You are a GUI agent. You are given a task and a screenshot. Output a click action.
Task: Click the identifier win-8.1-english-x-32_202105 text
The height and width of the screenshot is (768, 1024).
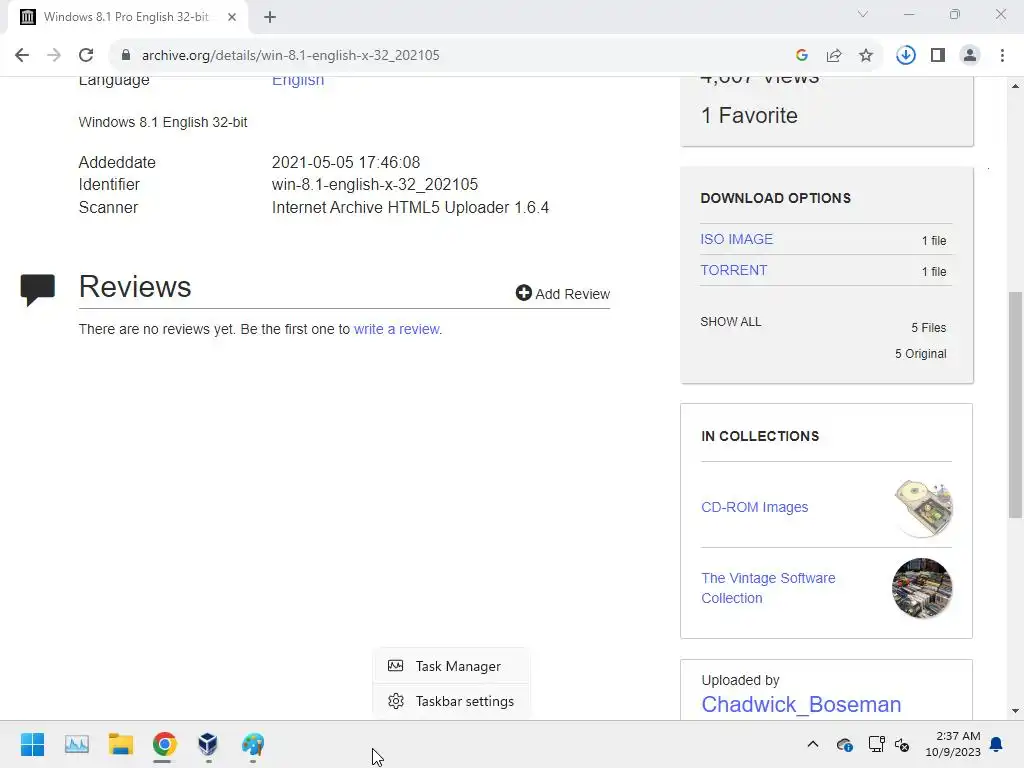(375, 184)
